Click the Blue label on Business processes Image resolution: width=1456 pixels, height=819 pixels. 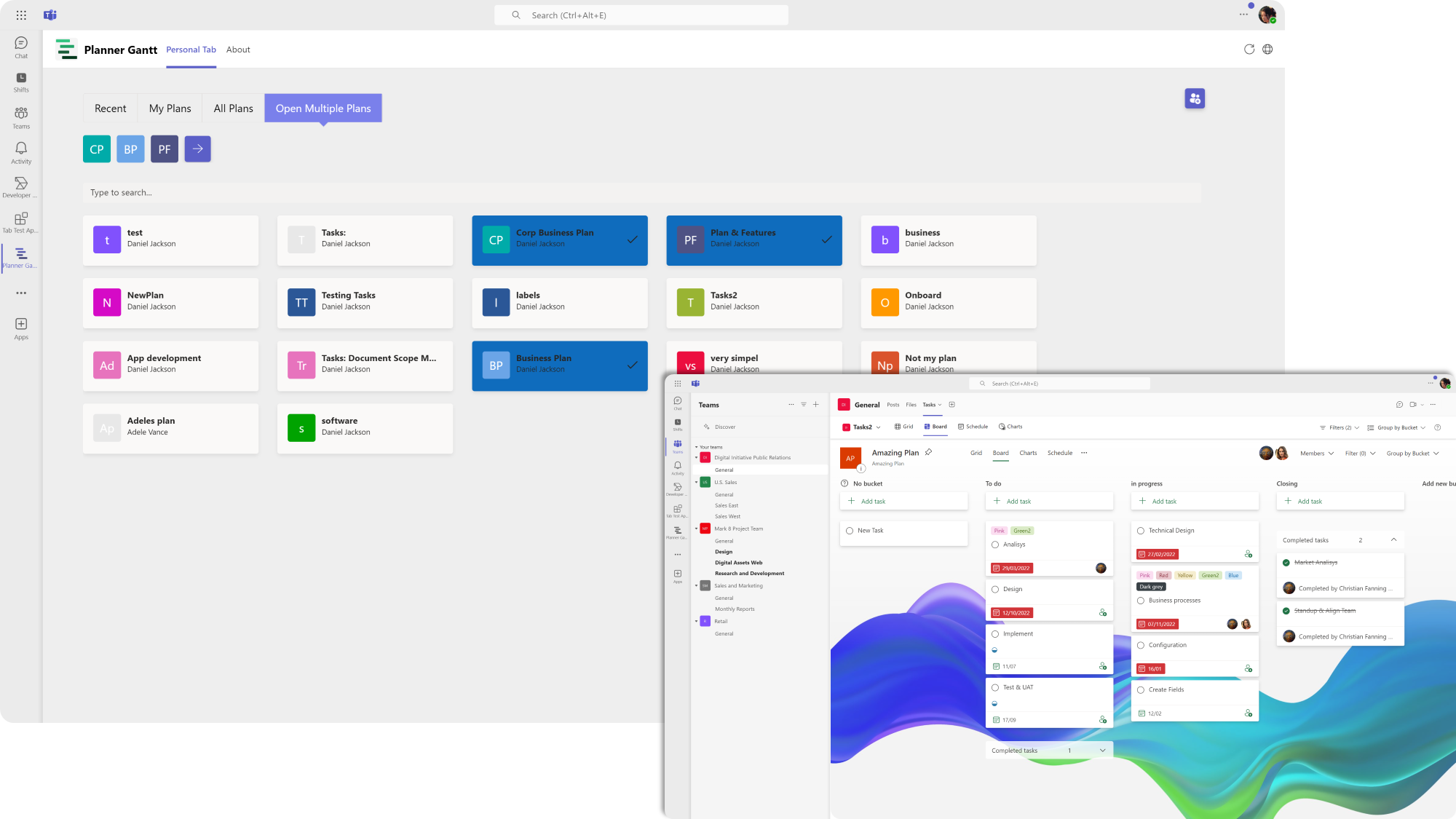[x=1233, y=575]
